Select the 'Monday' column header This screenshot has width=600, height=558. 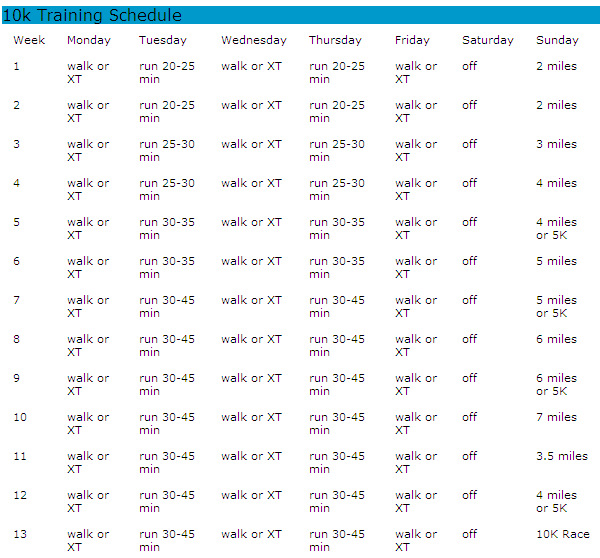pos(89,41)
